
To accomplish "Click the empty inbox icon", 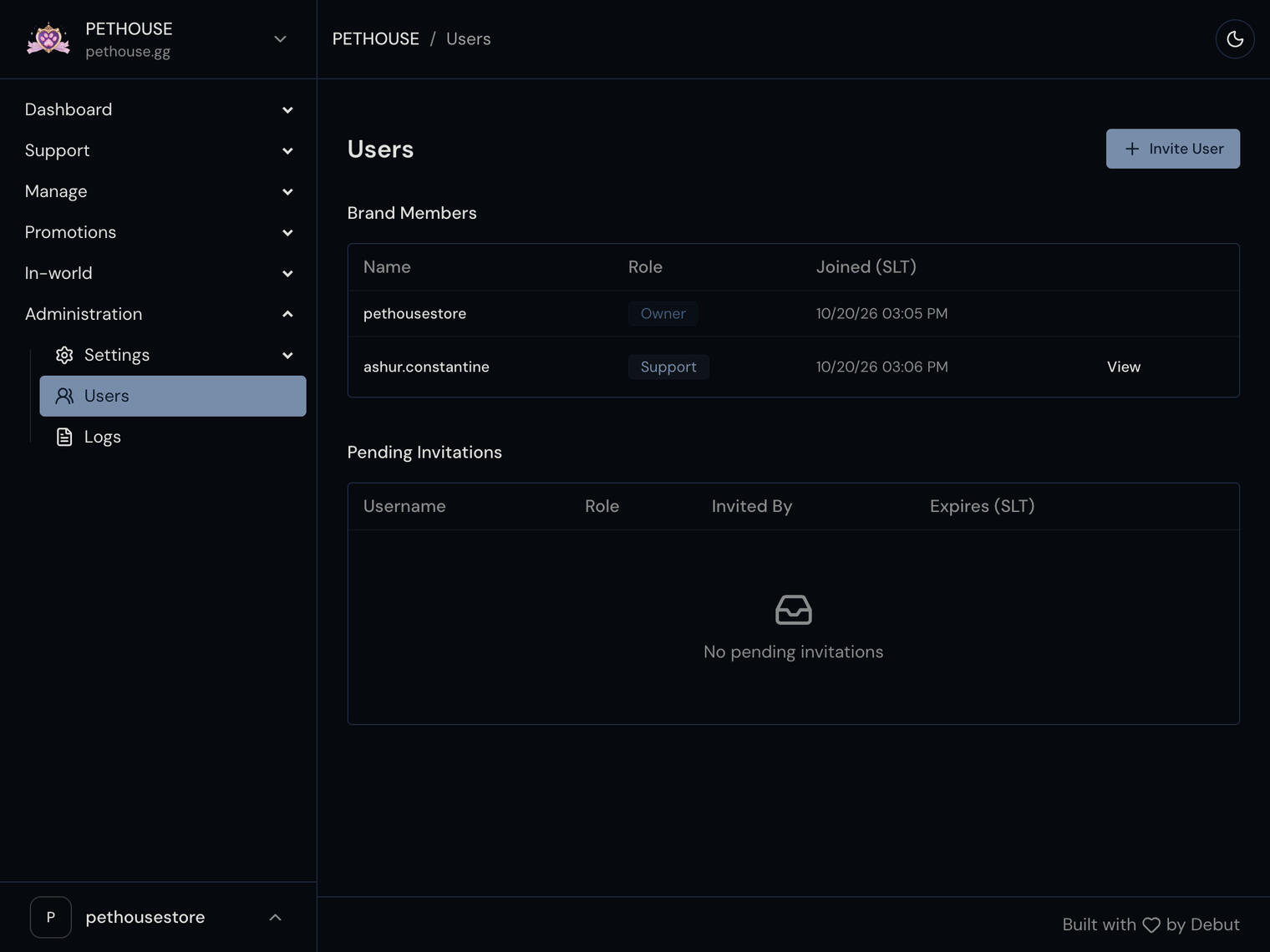I will tap(793, 610).
